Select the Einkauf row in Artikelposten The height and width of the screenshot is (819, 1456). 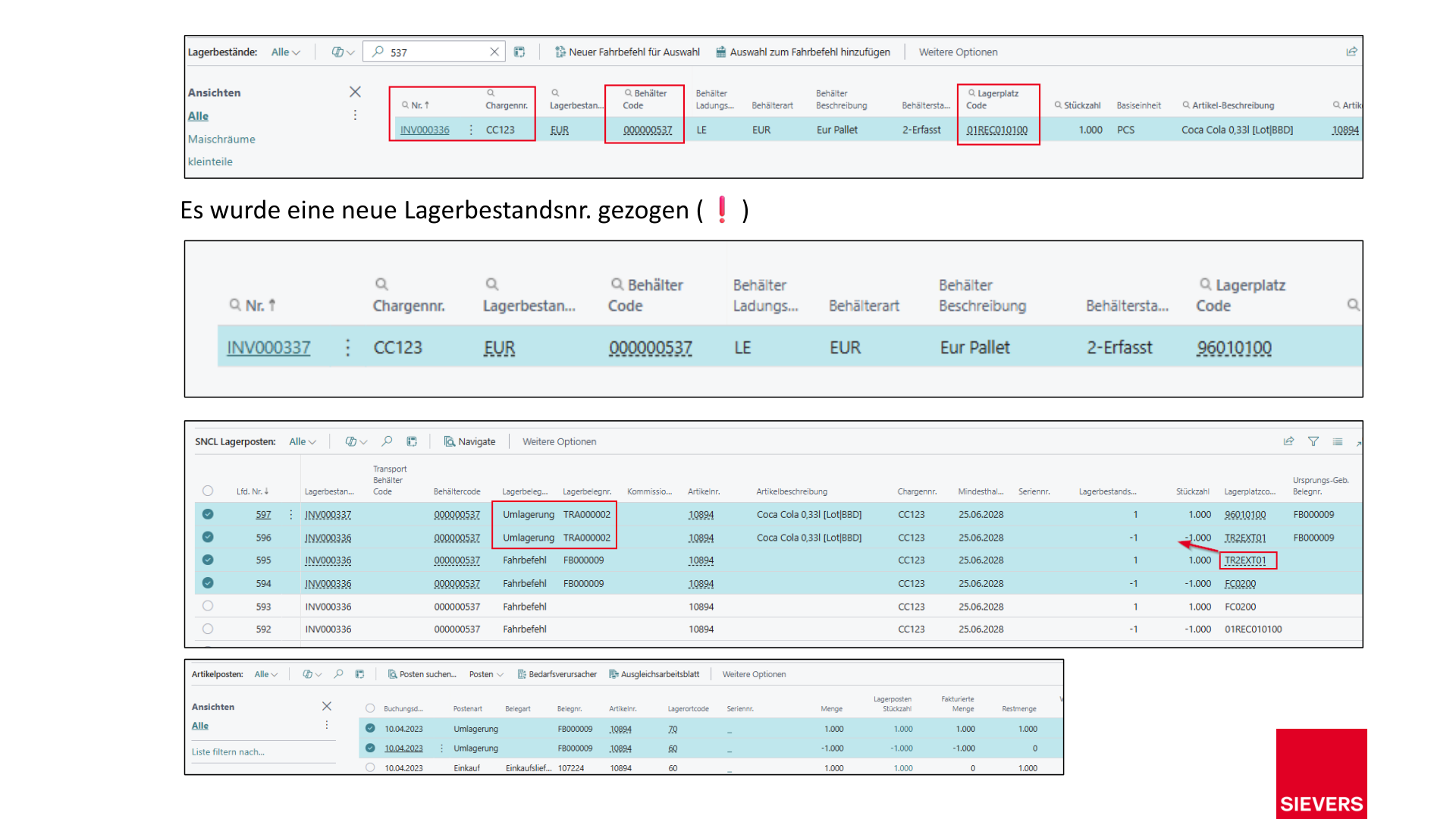[x=370, y=767]
